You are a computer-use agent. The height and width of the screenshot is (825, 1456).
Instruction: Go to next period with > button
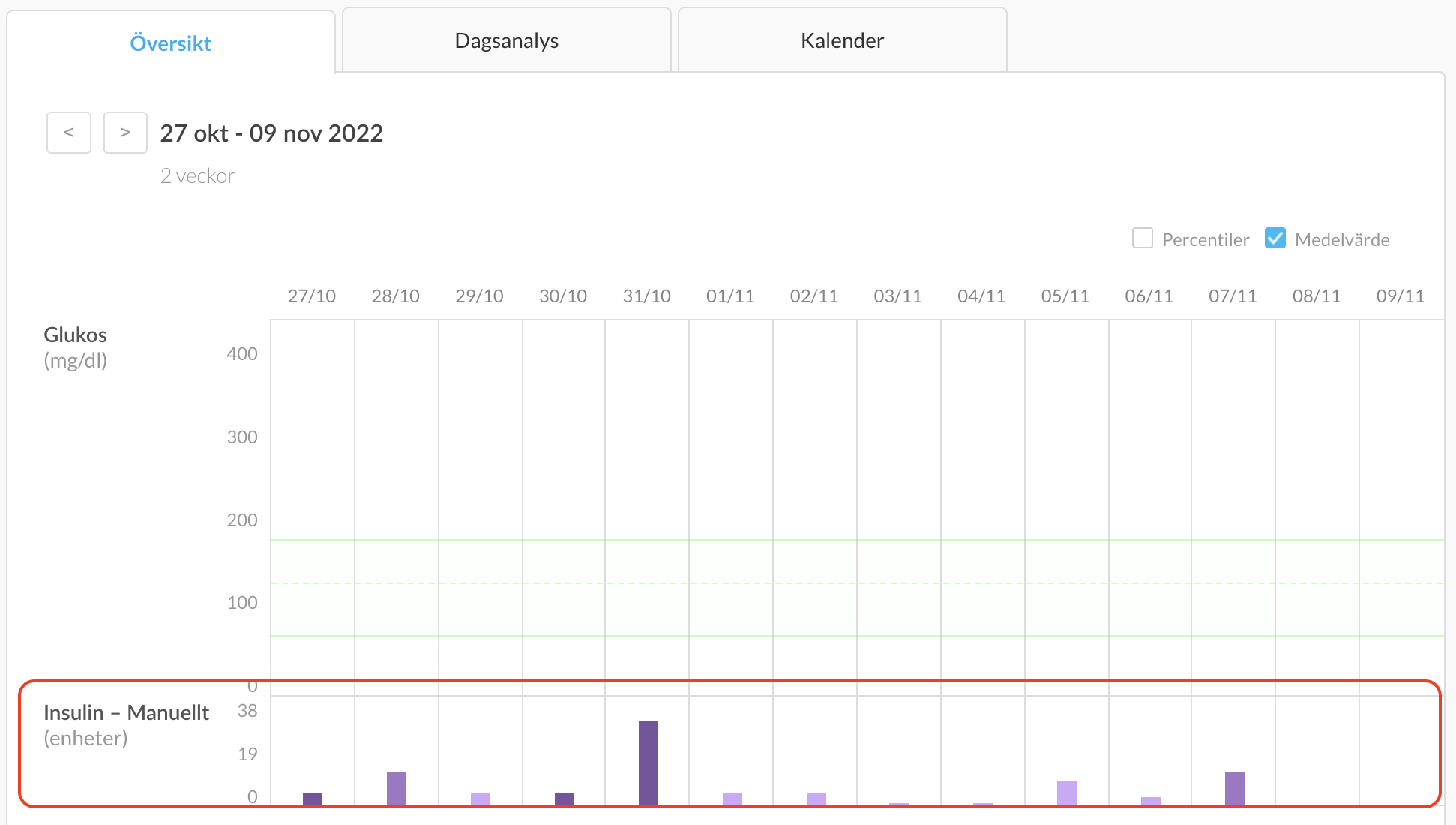coord(125,133)
